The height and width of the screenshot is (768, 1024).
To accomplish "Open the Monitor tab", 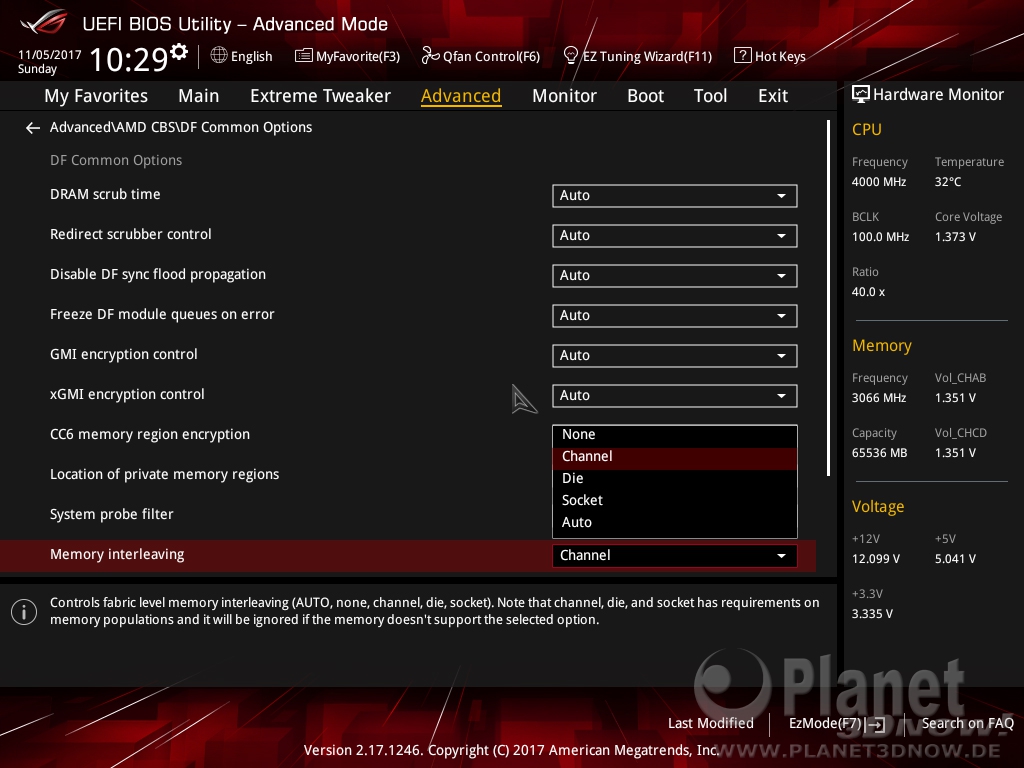I will point(564,96).
